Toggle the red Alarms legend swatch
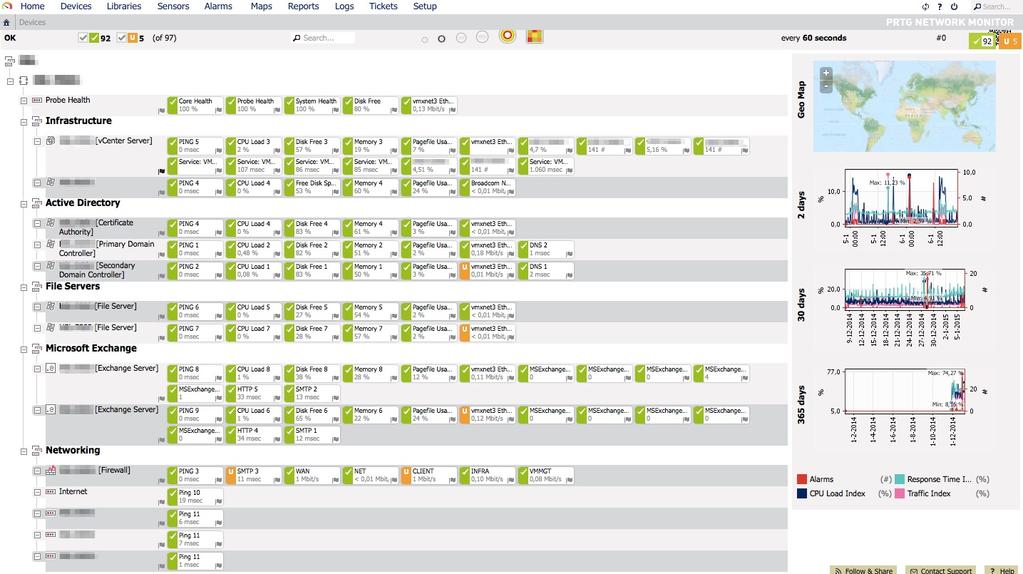This screenshot has width=1023, height=574. 802,479
